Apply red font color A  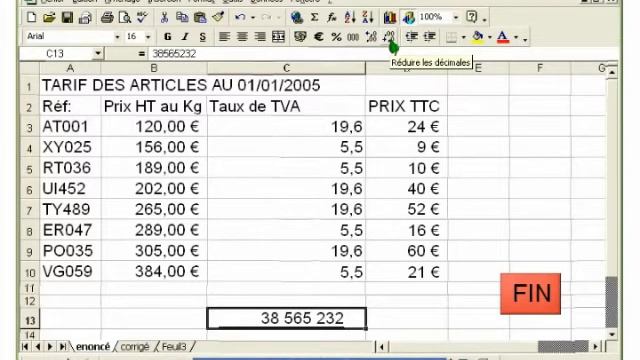[503, 37]
